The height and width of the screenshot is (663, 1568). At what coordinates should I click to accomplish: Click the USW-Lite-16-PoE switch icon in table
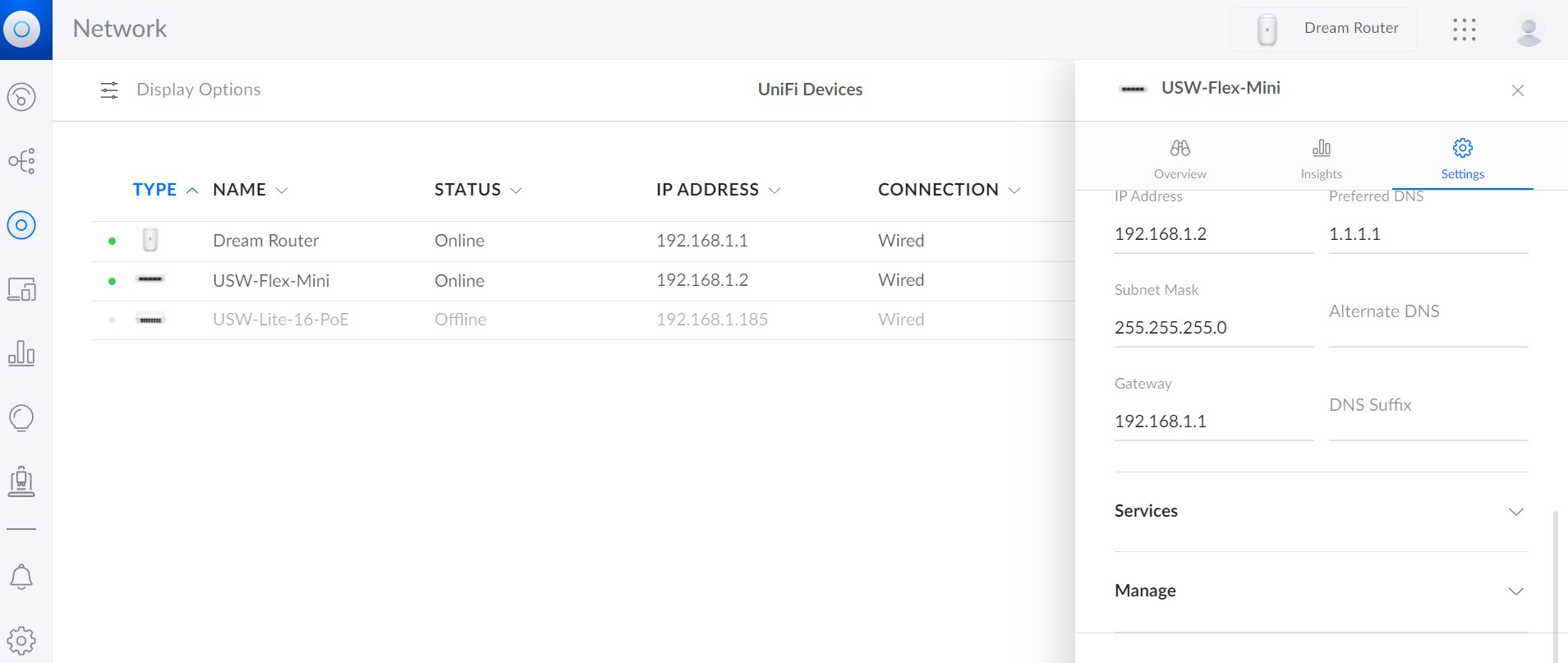point(150,319)
